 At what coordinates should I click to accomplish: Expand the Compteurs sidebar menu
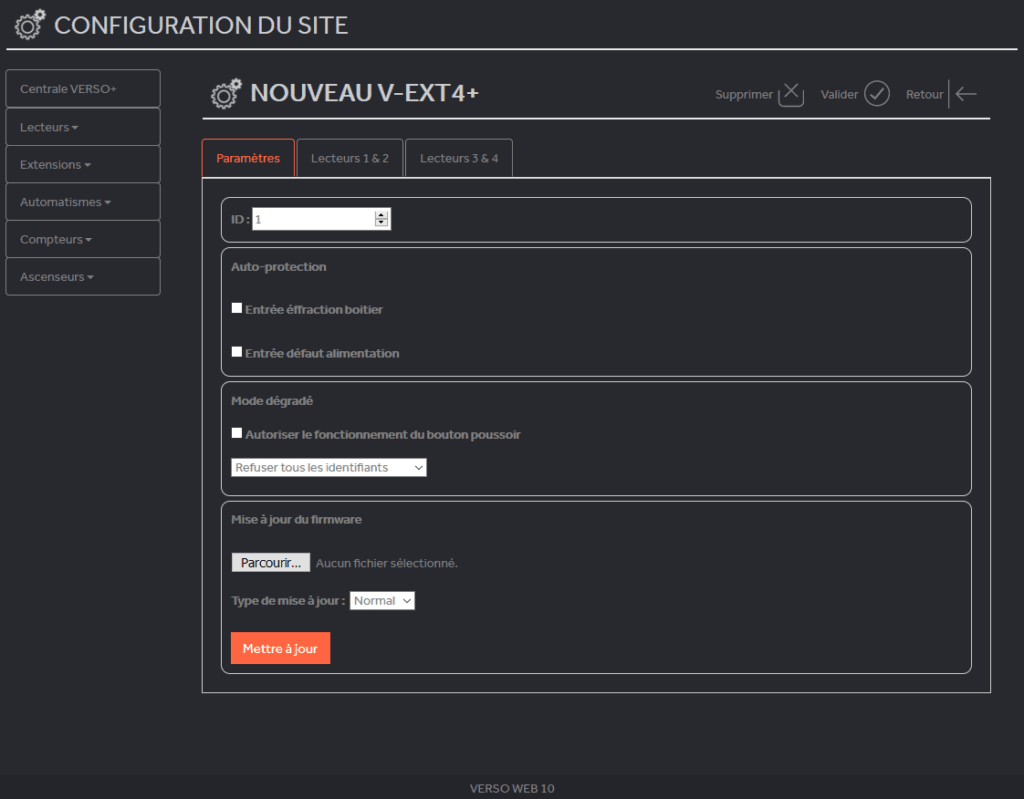(x=83, y=239)
